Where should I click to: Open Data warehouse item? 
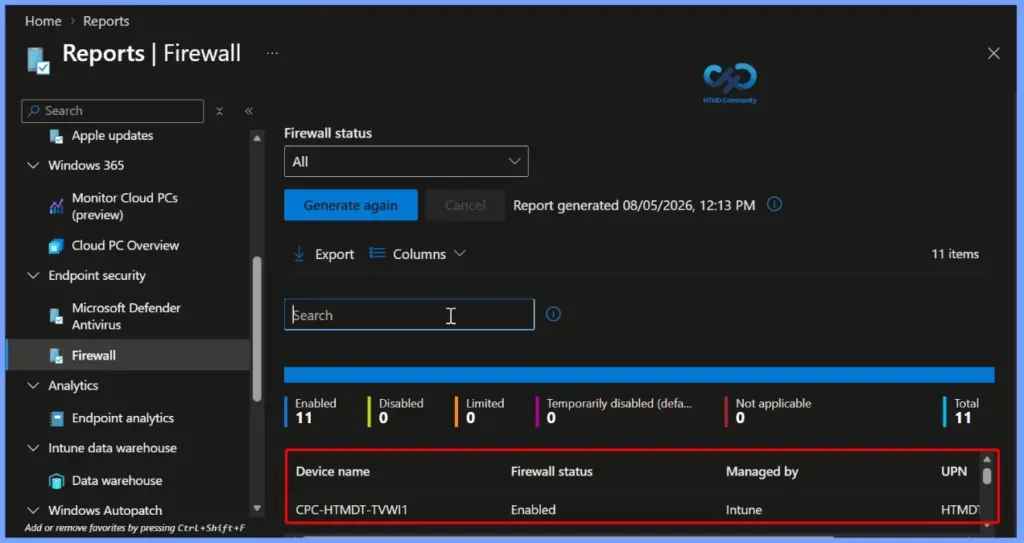117,481
